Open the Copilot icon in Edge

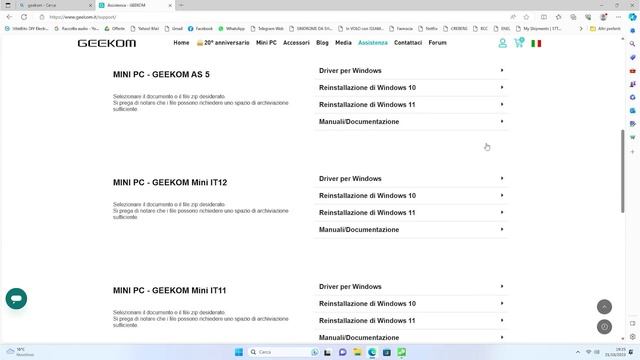tap(633, 17)
